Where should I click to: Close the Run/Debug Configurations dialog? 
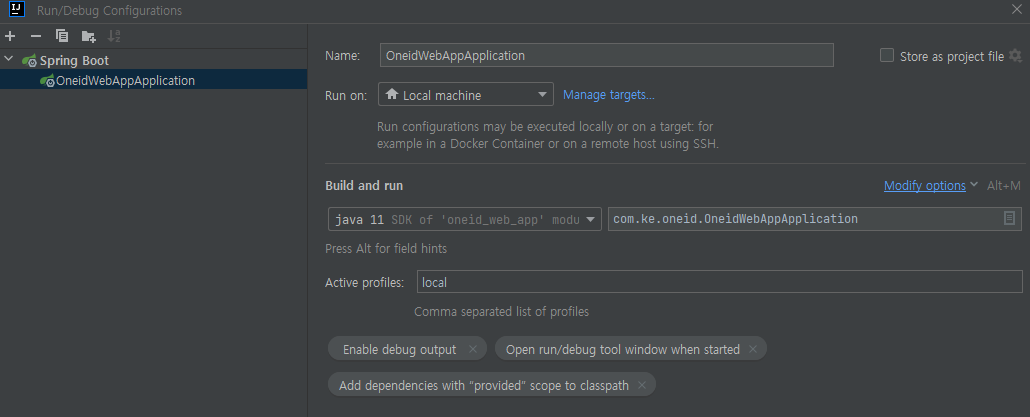(x=1016, y=9)
